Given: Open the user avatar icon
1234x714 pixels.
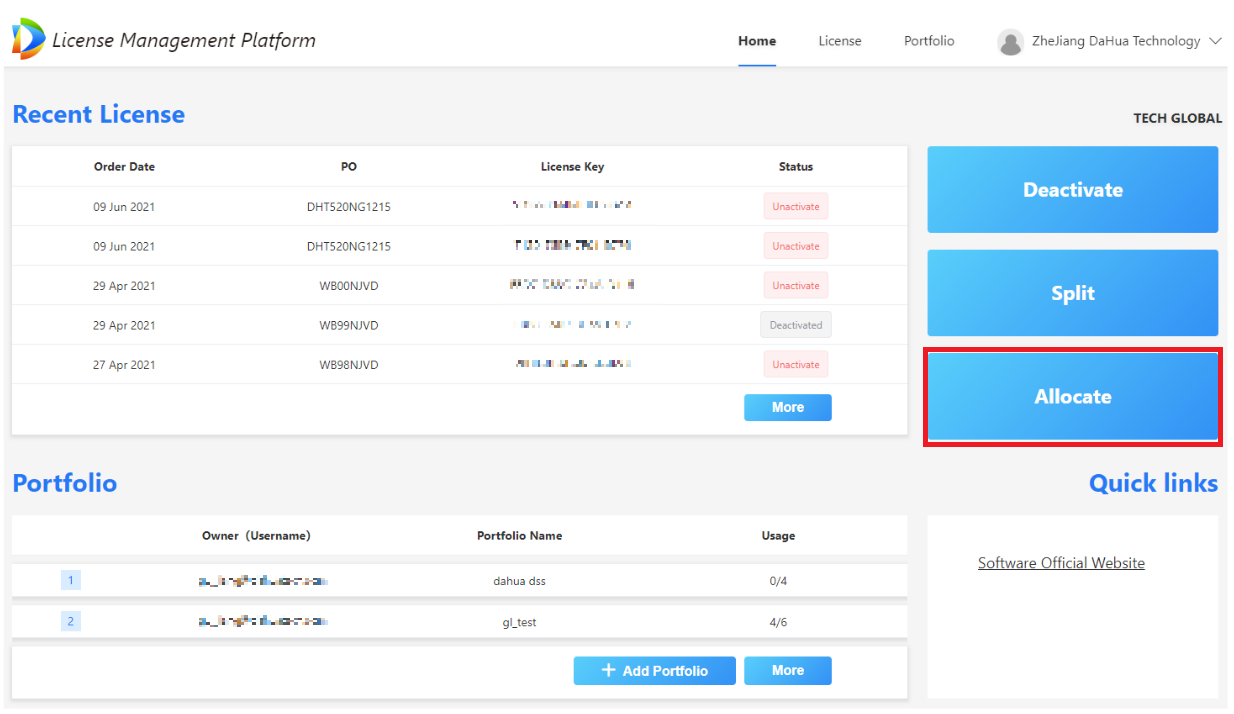Looking at the screenshot, I should tap(1011, 42).
